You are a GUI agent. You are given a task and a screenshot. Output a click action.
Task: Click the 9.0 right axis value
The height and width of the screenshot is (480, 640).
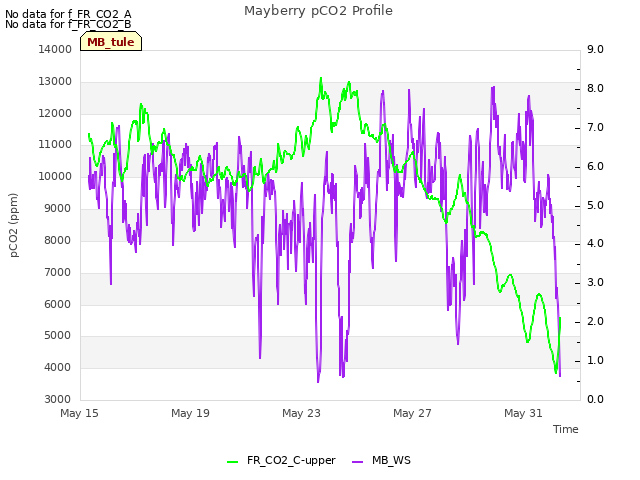point(595,49)
